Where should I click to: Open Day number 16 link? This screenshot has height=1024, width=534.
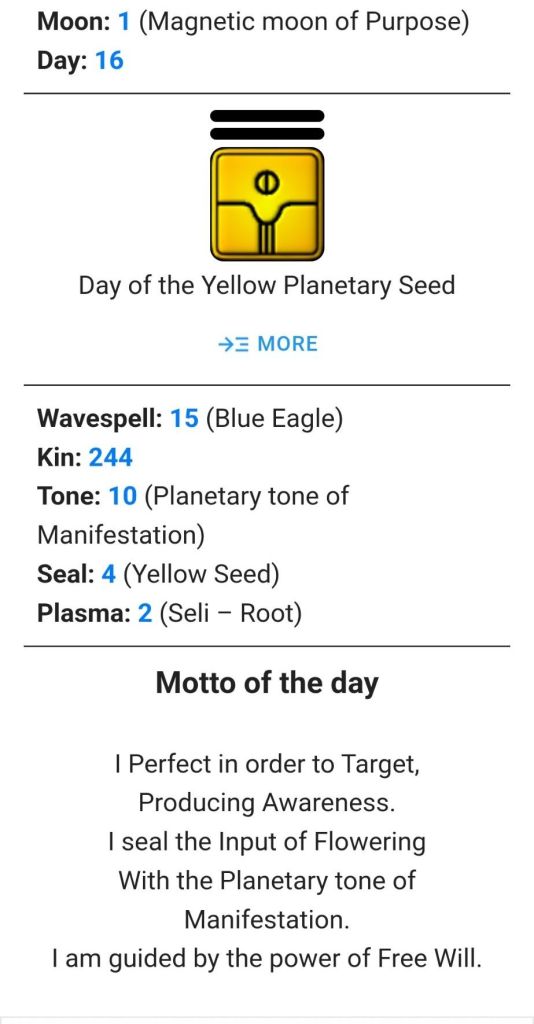click(x=109, y=61)
